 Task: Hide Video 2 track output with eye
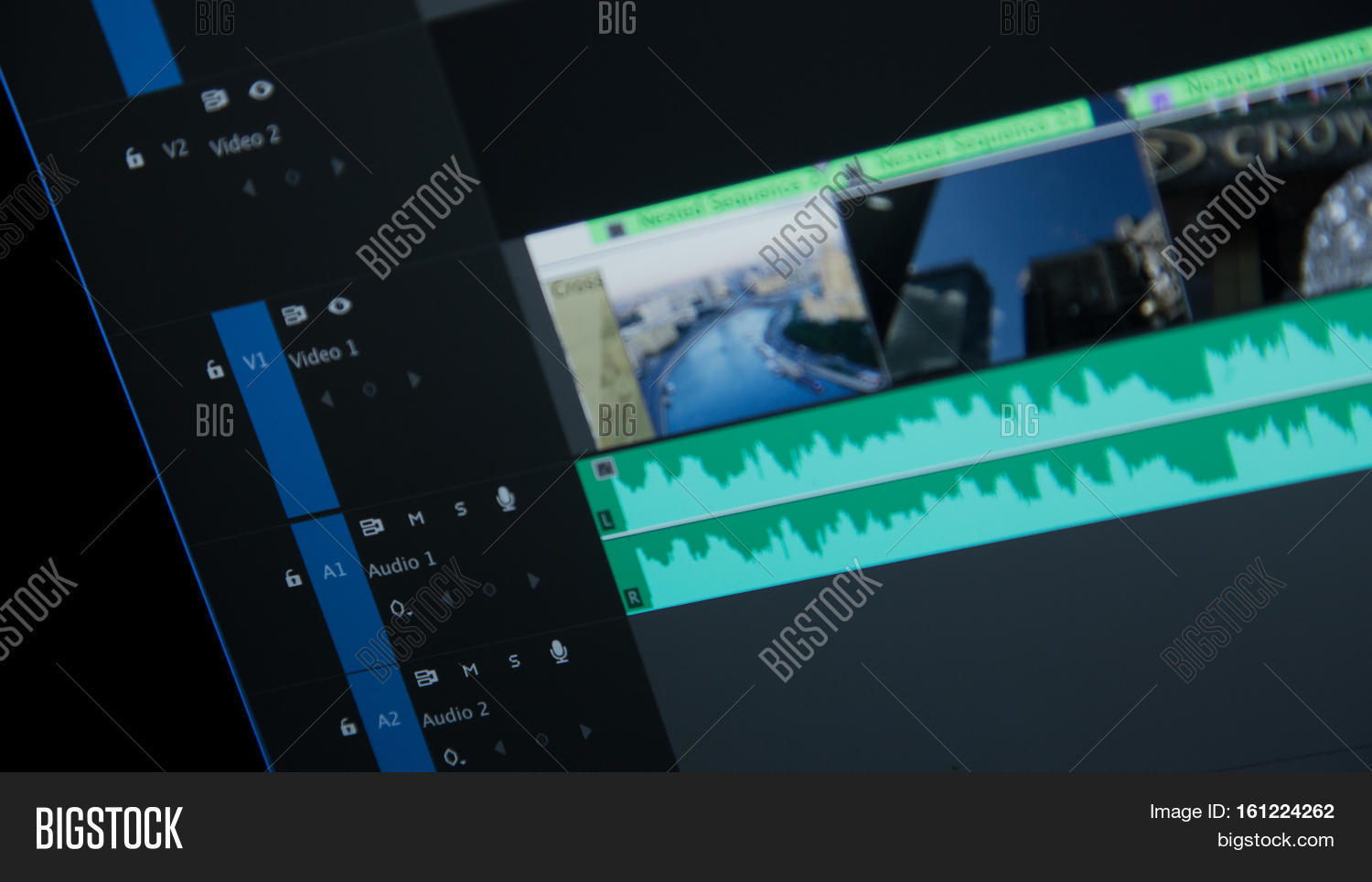261,89
